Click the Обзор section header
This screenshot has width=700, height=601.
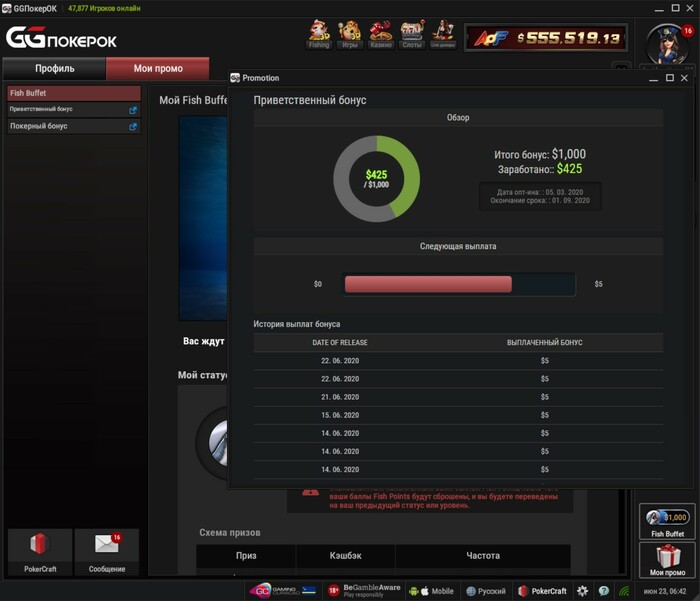[458, 117]
